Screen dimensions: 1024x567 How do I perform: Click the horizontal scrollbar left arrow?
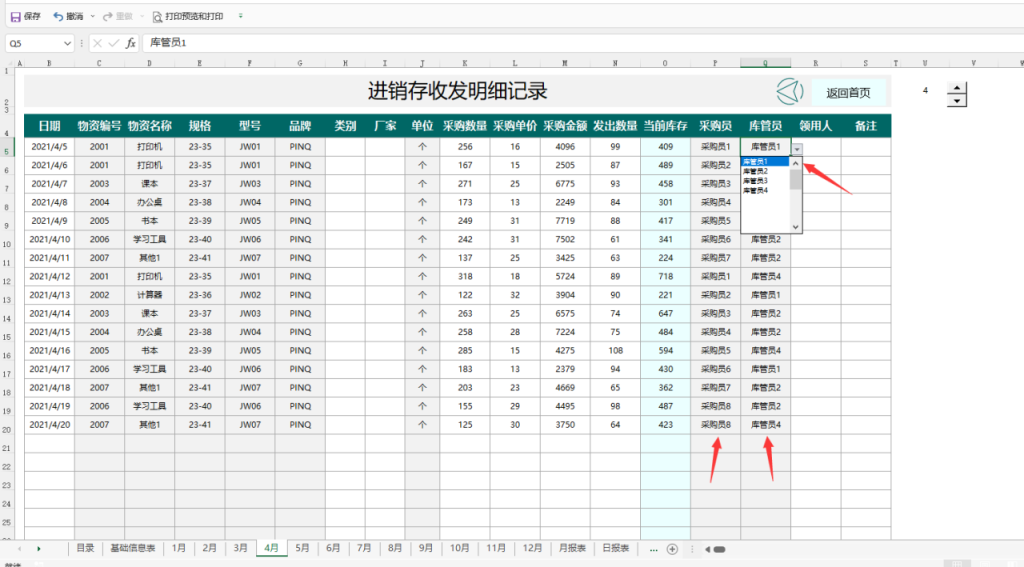pyautogui.click(x=707, y=549)
